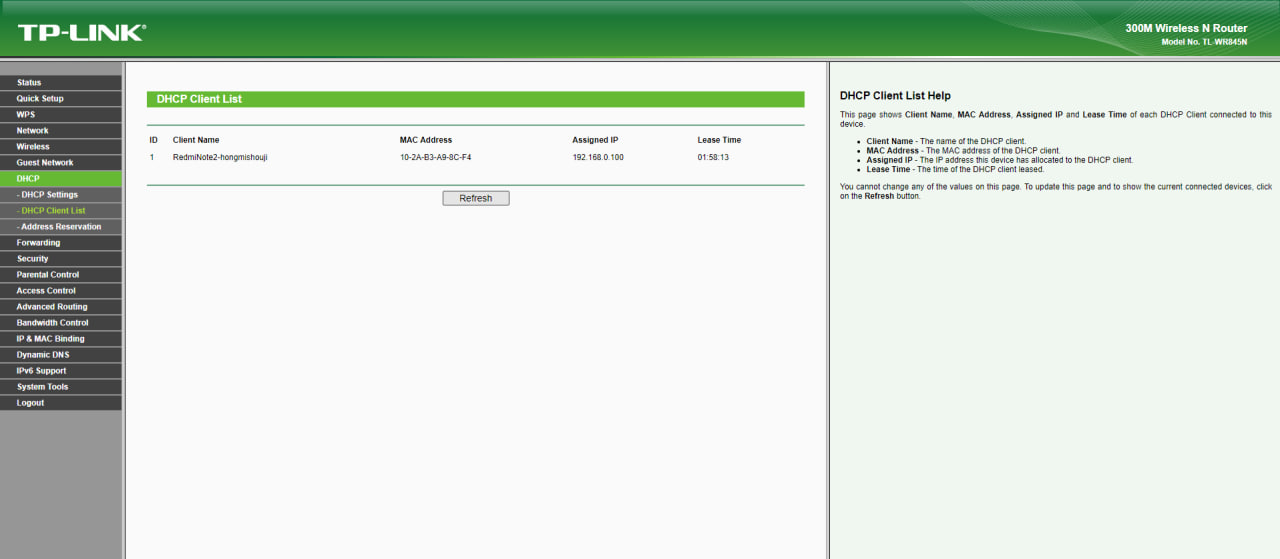Open the Network menu section
Viewport: 1280px width, 559px height.
coord(32,131)
